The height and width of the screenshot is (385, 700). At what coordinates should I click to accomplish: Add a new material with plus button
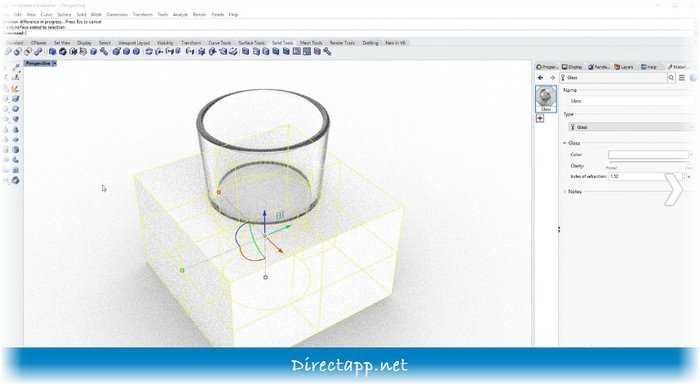[540, 118]
